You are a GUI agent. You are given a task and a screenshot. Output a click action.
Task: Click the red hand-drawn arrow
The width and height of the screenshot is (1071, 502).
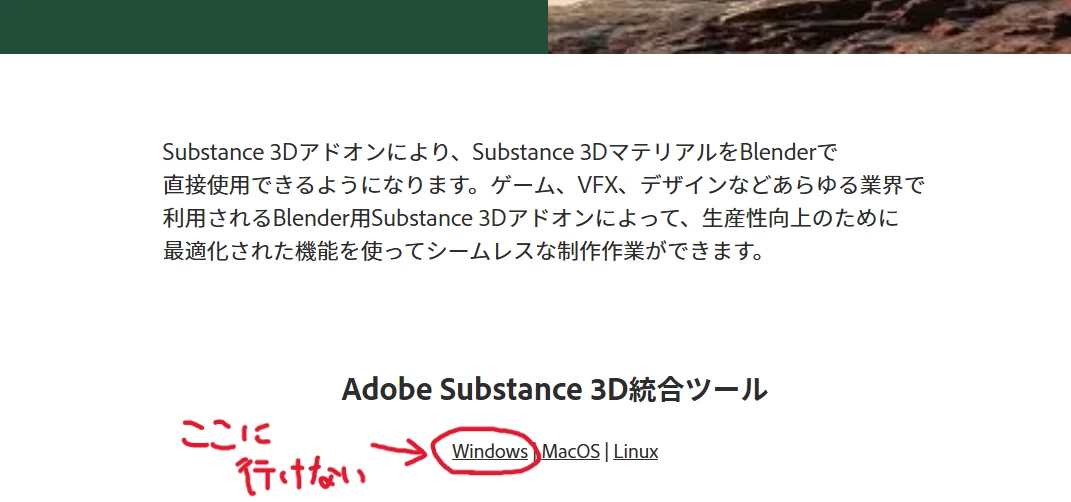[x=399, y=452]
